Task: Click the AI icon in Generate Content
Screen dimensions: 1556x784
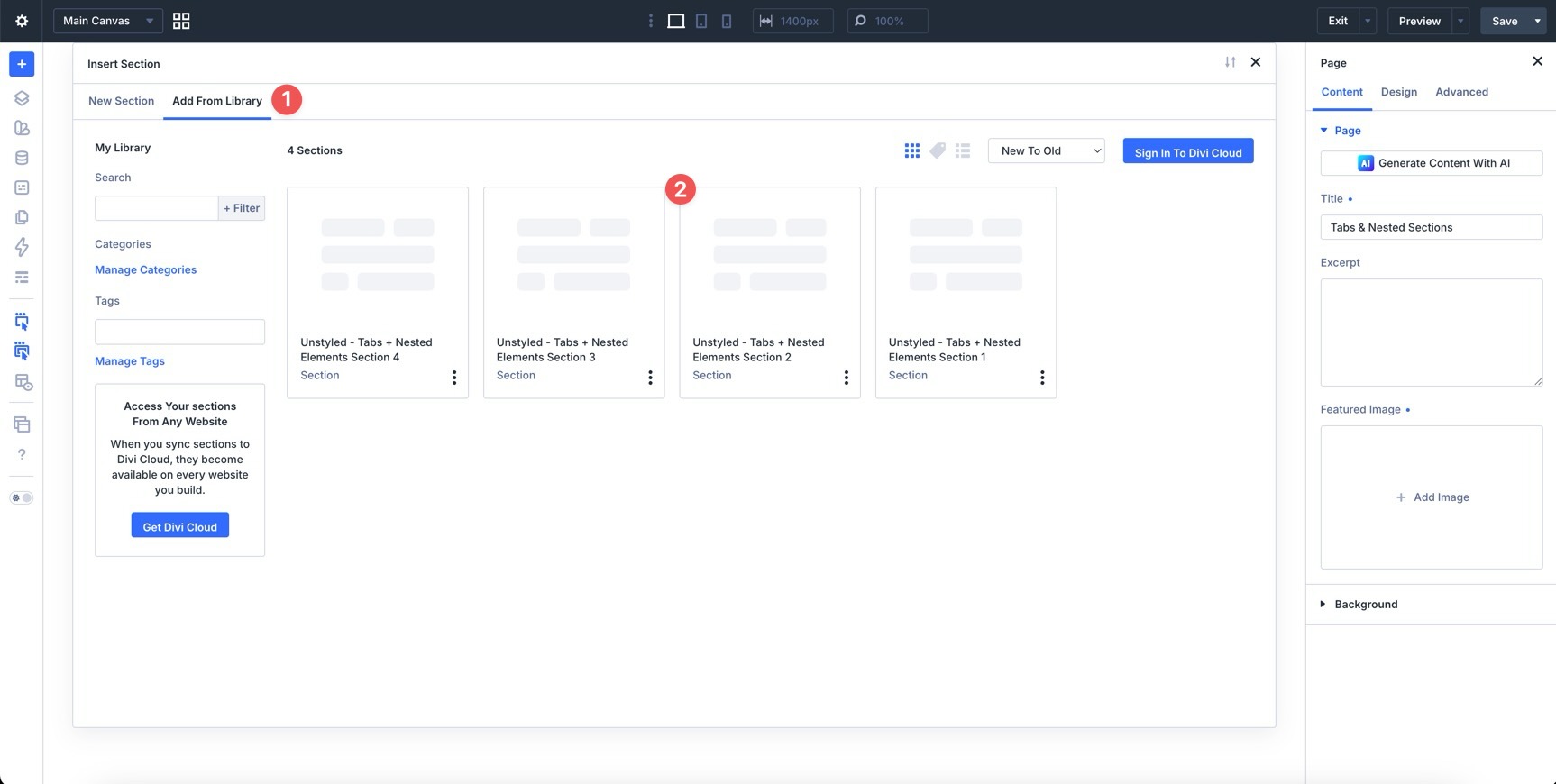Action: click(1366, 163)
